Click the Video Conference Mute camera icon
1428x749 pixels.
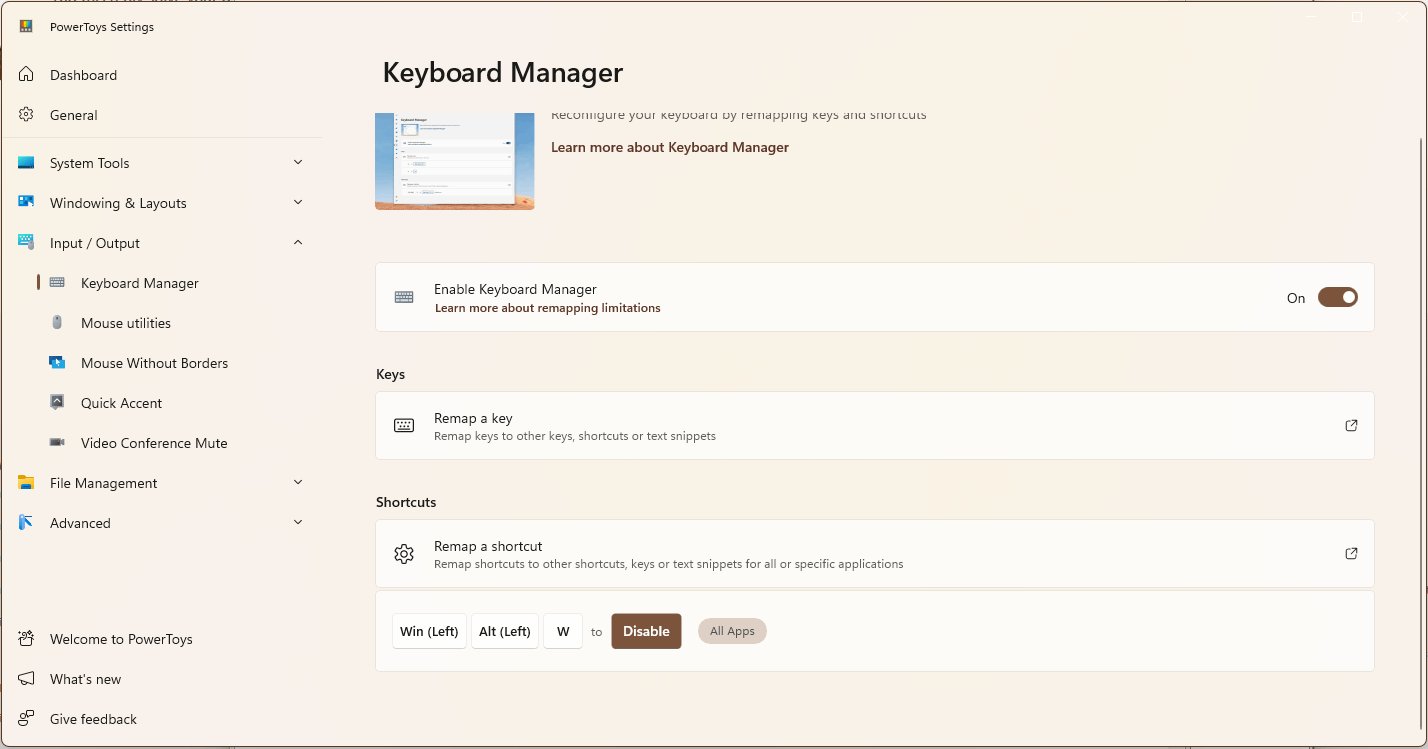(58, 443)
